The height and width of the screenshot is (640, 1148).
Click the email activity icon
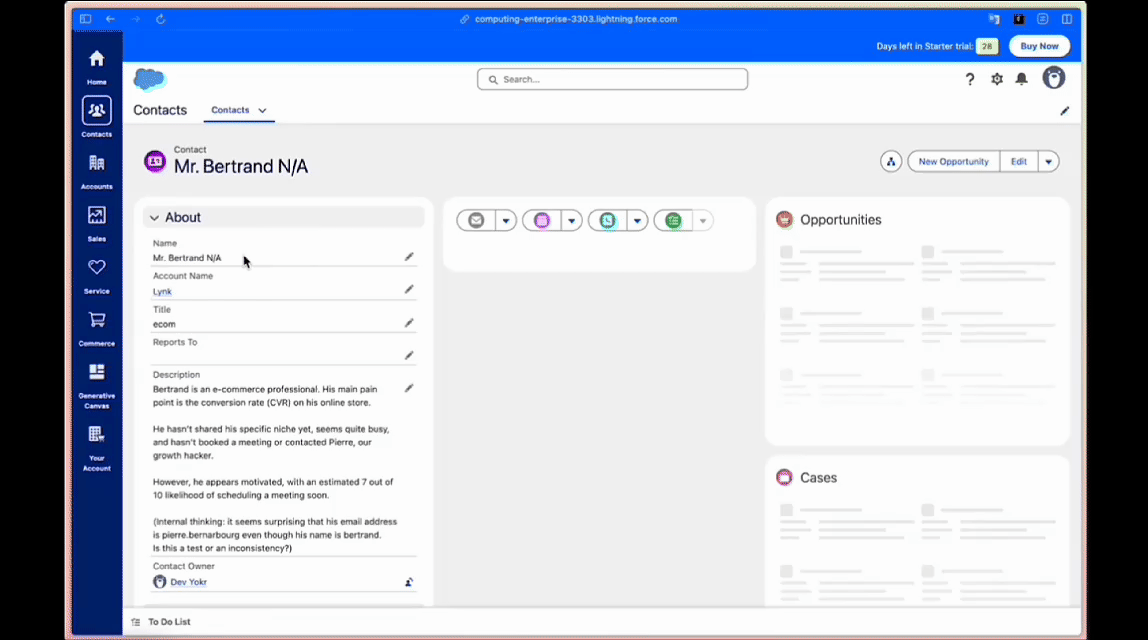click(476, 220)
